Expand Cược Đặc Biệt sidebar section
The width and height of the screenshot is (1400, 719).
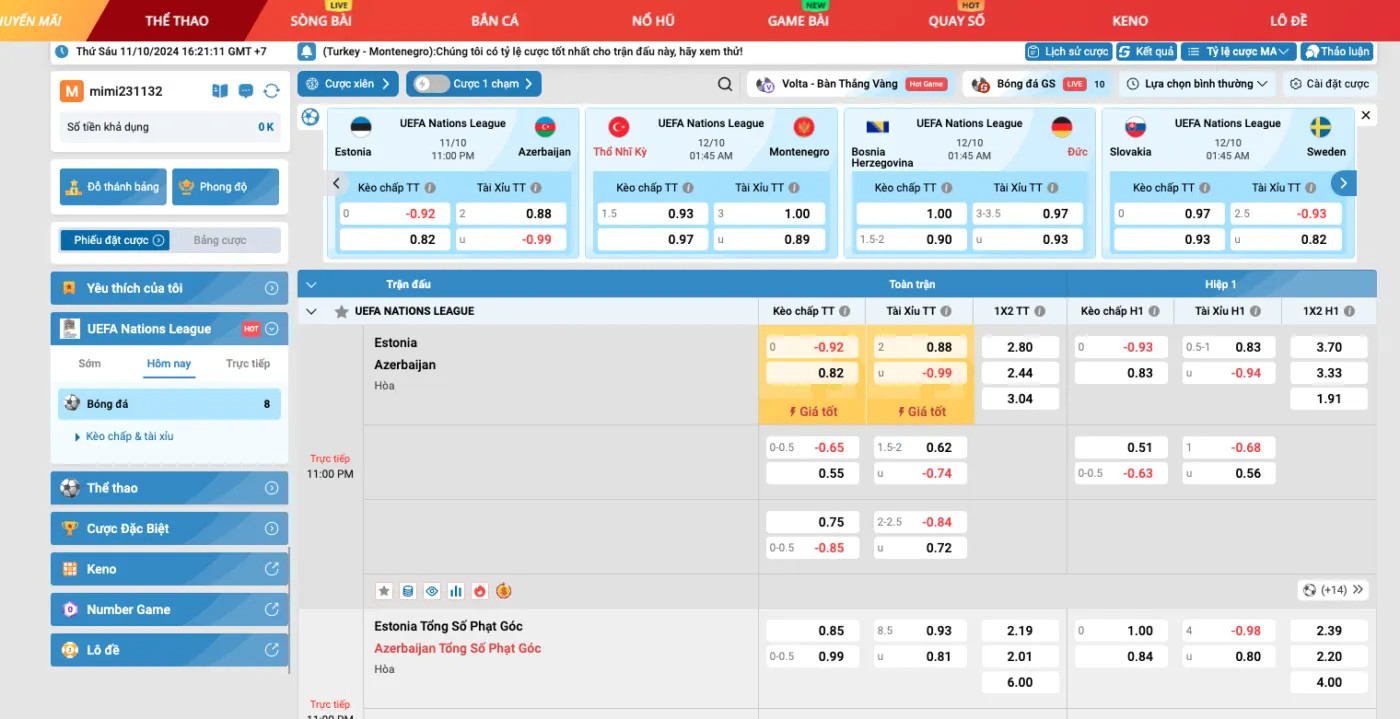170,528
